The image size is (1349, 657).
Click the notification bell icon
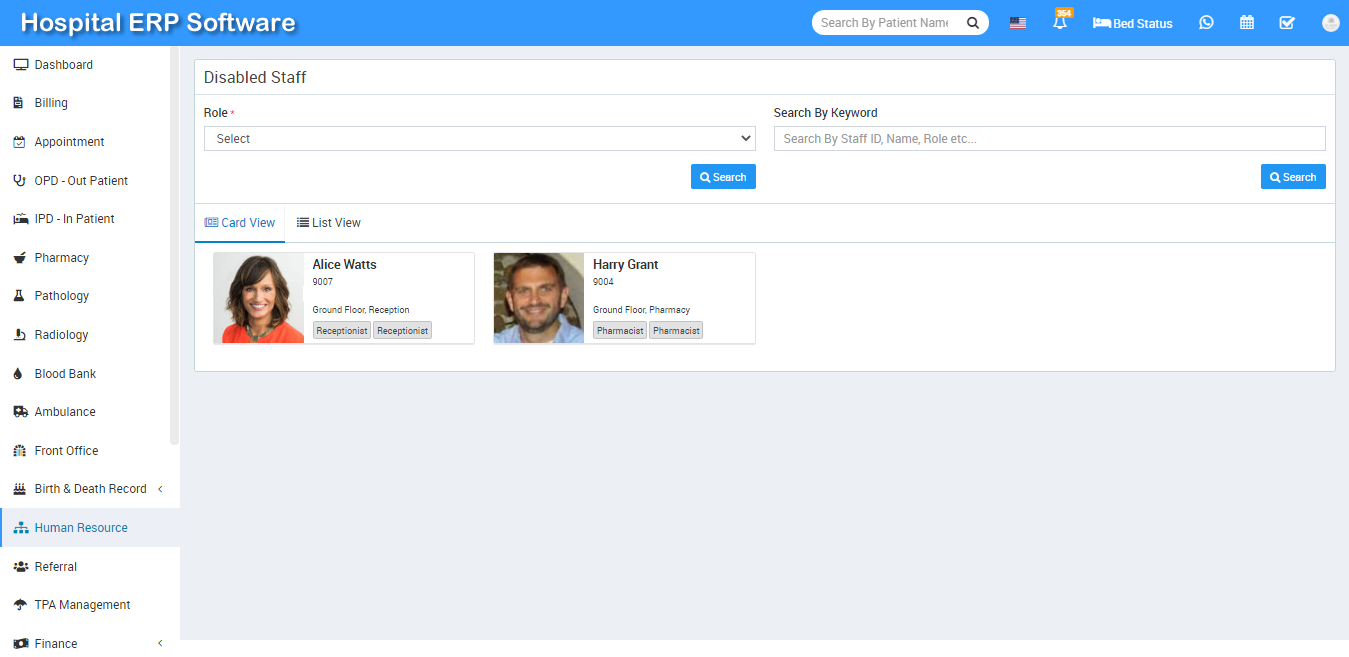[x=1060, y=23]
